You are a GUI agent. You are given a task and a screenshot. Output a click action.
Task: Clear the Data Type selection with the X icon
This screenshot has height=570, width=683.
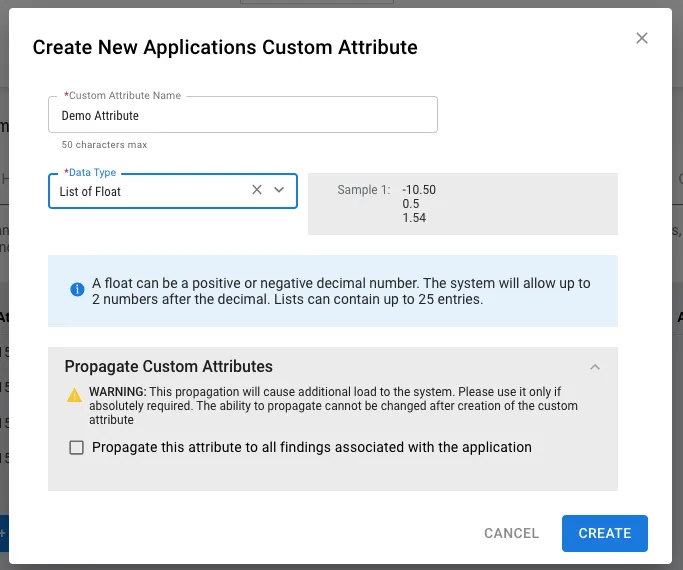[257, 189]
